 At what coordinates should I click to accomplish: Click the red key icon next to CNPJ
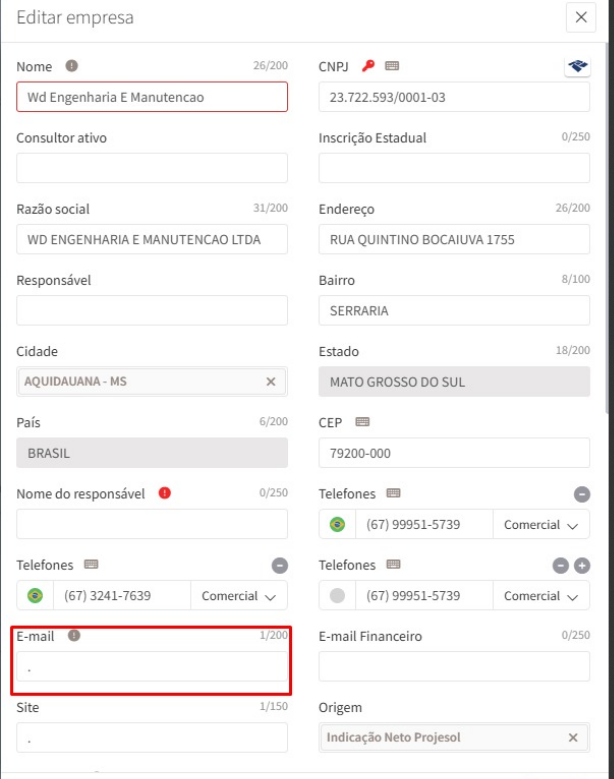[369, 66]
